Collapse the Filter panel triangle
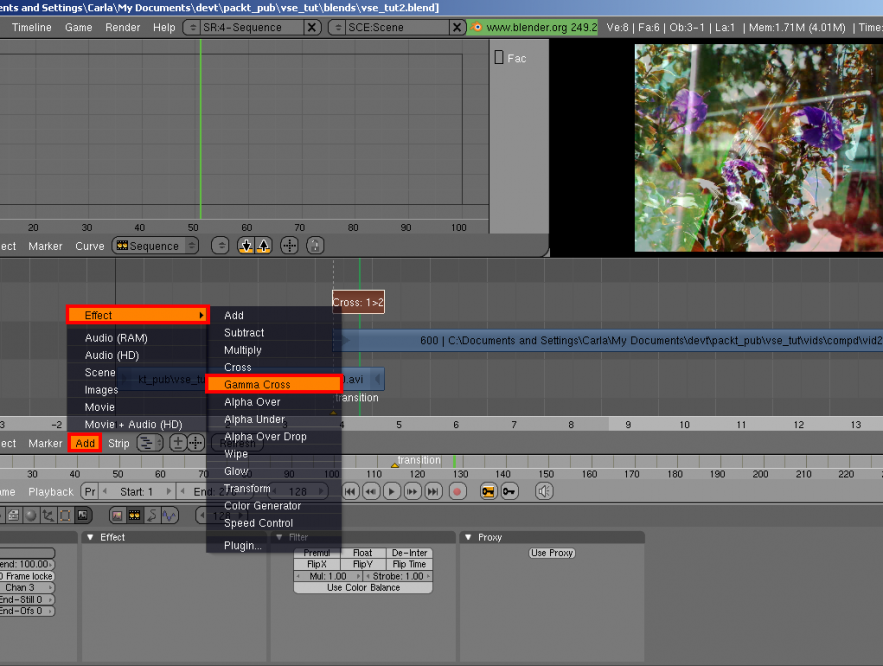The image size is (883, 666). tap(279, 538)
